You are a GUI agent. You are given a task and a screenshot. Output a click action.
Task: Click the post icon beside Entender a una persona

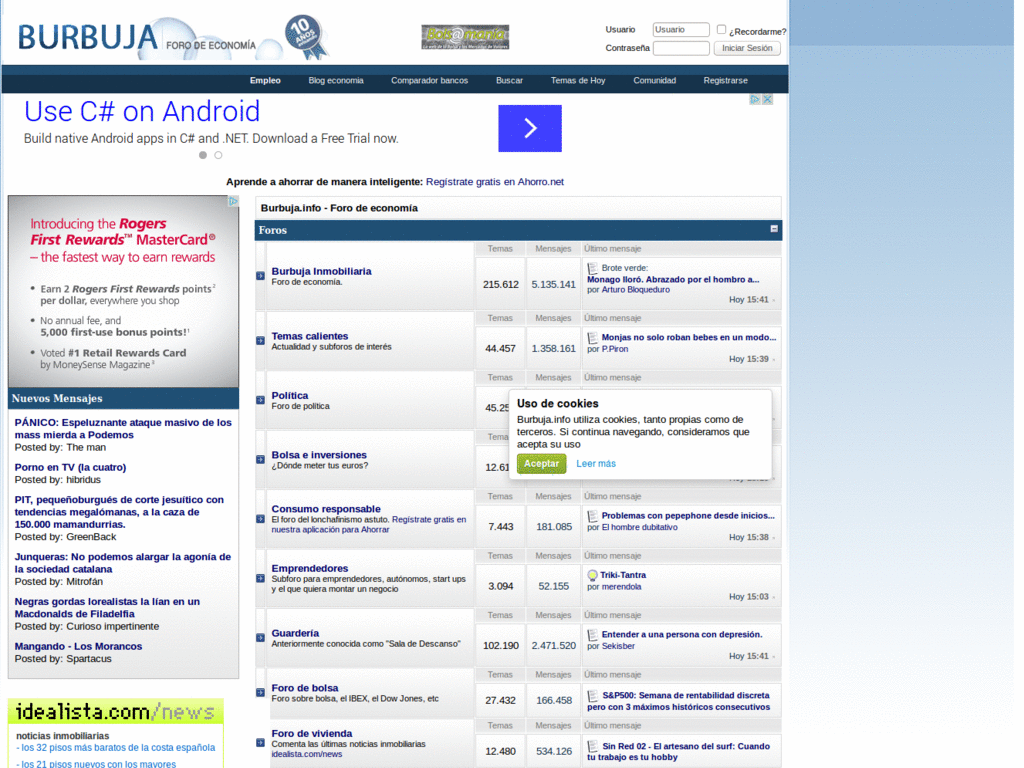pyautogui.click(x=593, y=634)
